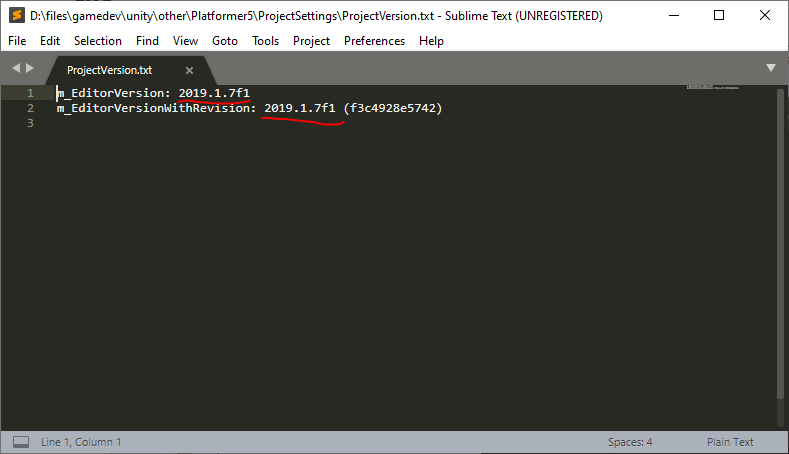Viewport: 789px width, 454px height.
Task: Open the Preferences menu
Action: point(374,41)
